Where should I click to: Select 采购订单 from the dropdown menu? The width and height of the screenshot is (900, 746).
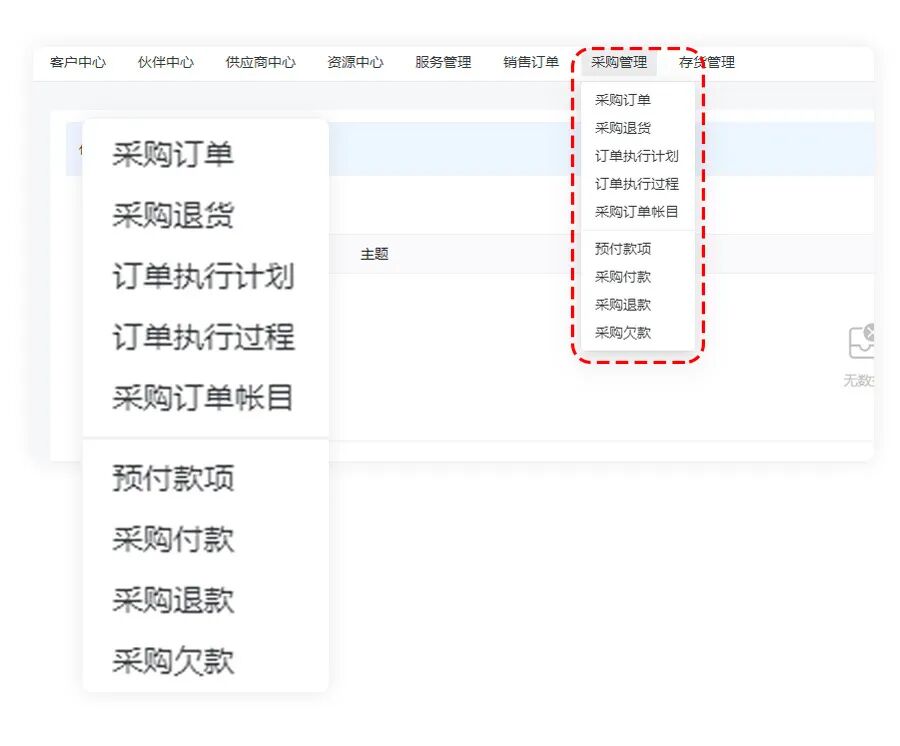625,100
